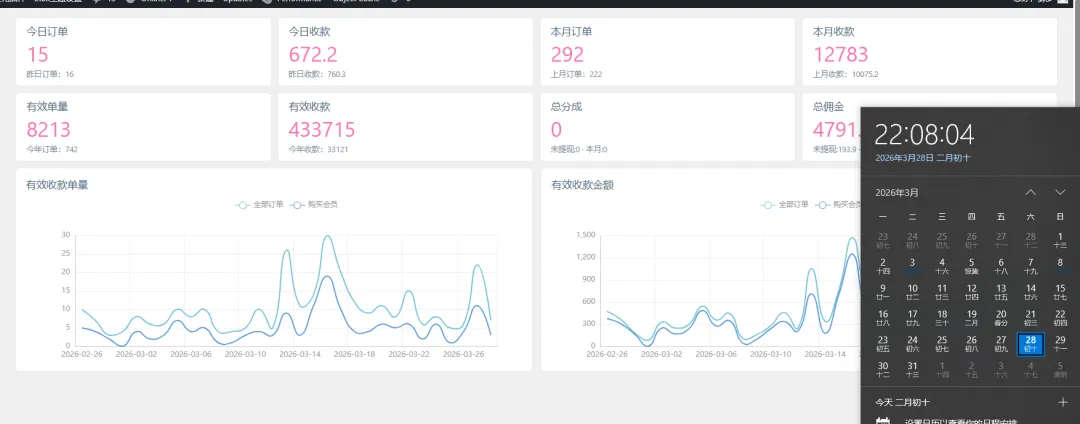1080x424 pixels.
Task: Click the text 未提现:0 - 本月:0
Action: 579,149
